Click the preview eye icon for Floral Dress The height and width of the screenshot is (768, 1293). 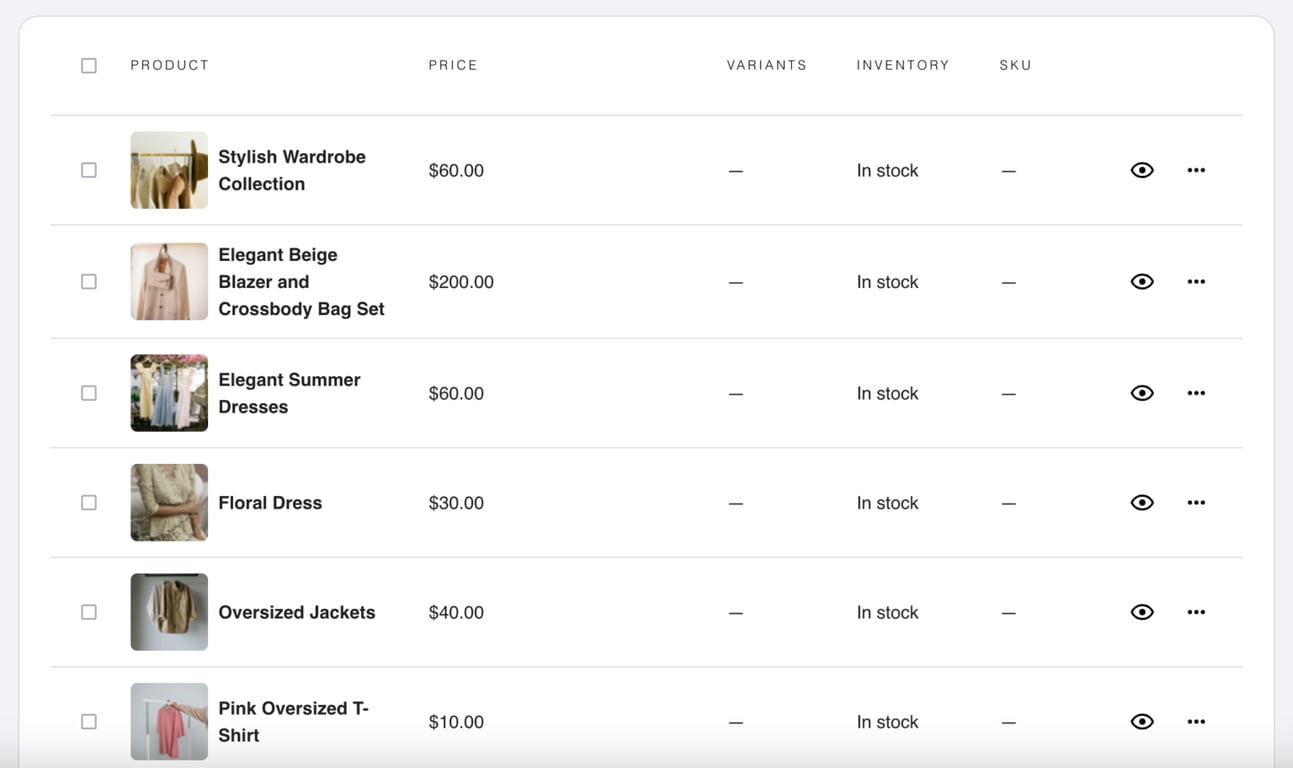click(x=1142, y=502)
